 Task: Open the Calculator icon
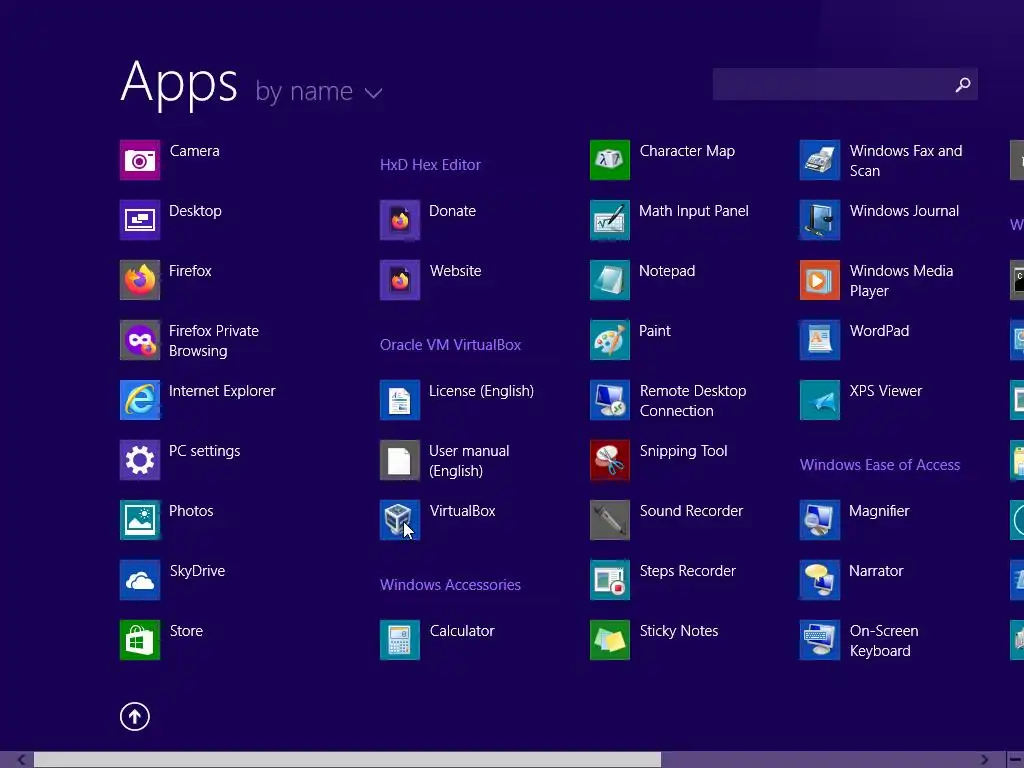click(x=400, y=641)
